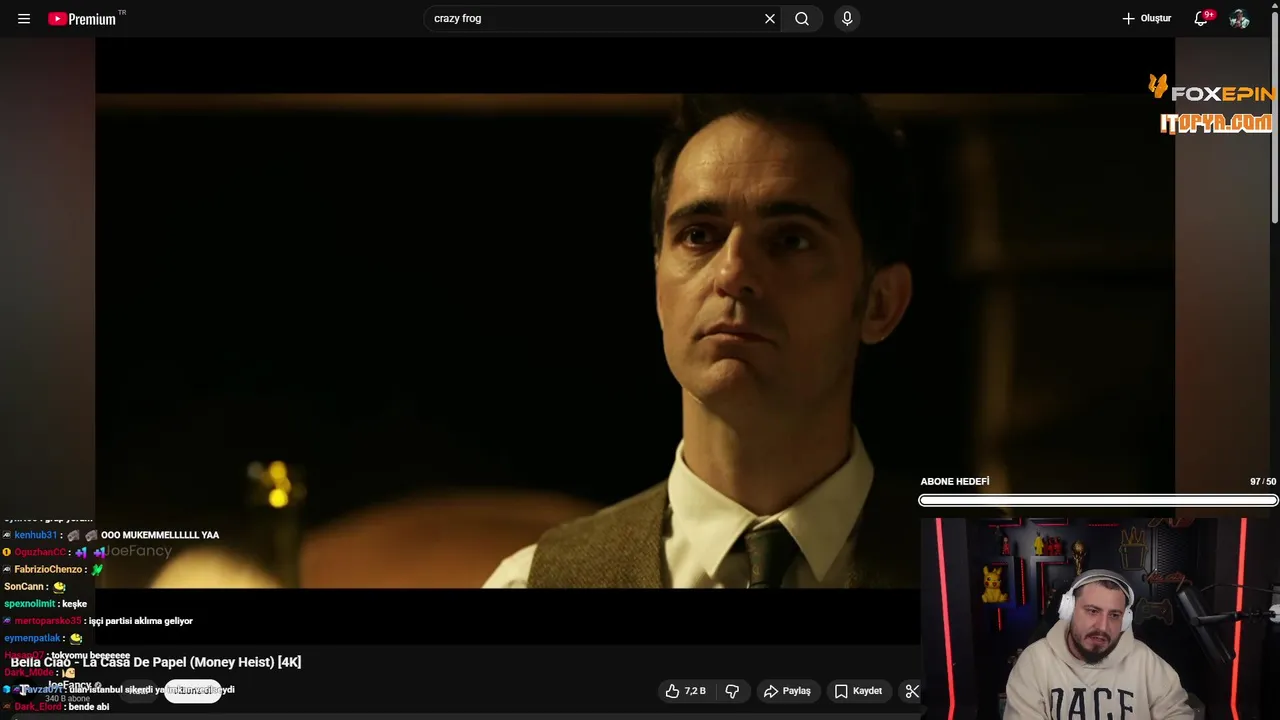Open notifications bell with 9+ badge
The width and height of the screenshot is (1280, 720).
1203,18
